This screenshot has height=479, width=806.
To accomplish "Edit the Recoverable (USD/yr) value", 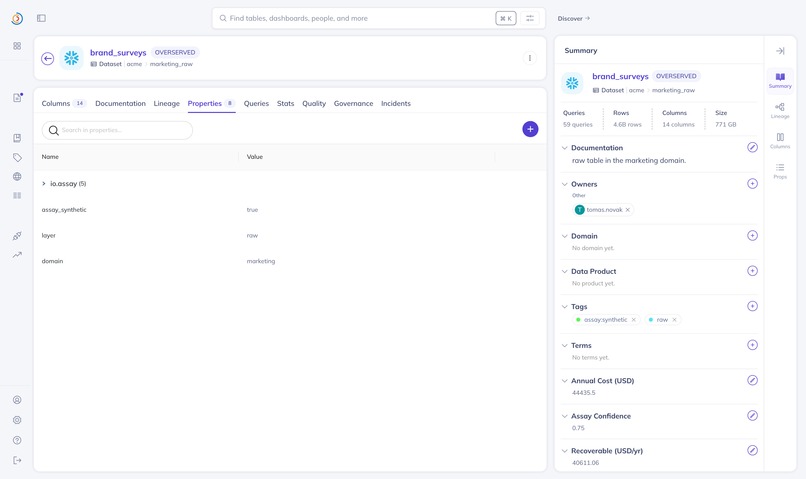I will [x=752, y=450].
